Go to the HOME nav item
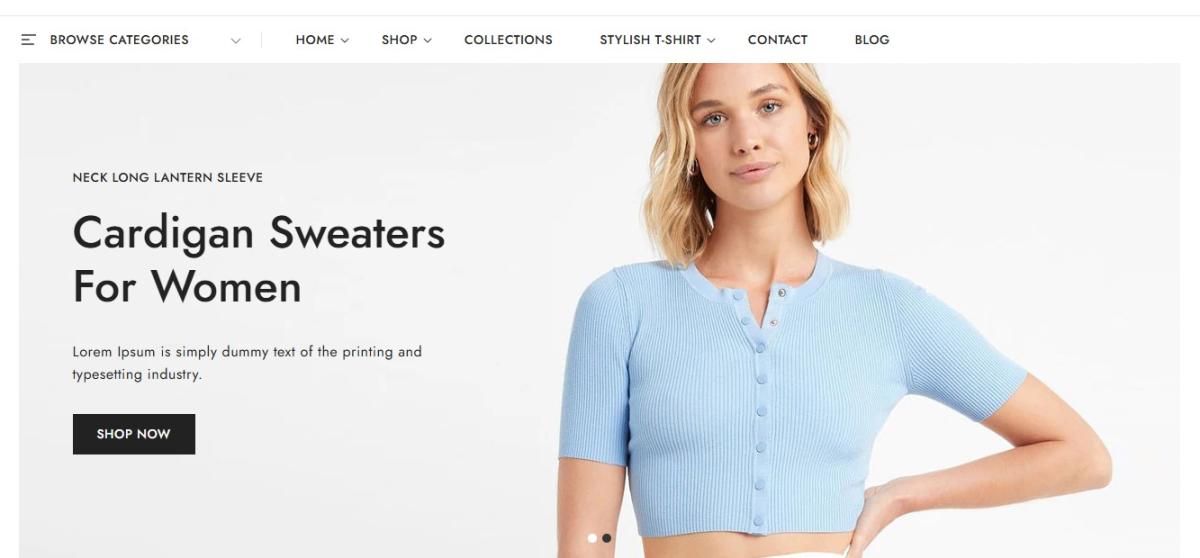Screen dimensions: 1200x558 pos(315,40)
